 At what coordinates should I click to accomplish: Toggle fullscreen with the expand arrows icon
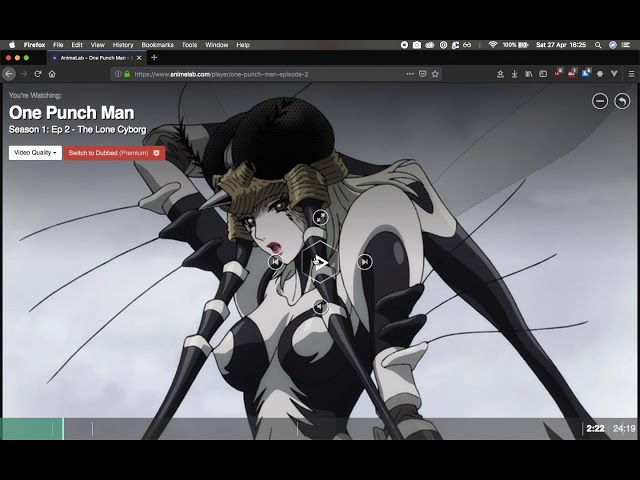(321, 217)
